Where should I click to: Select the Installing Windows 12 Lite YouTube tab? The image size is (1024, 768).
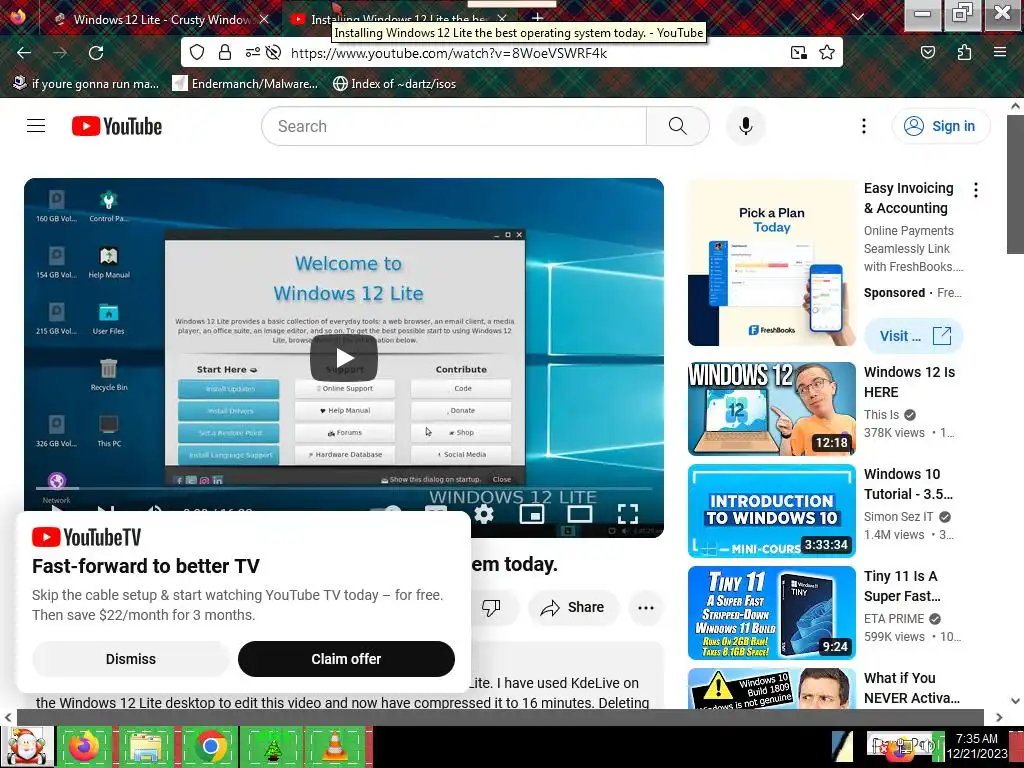point(398,19)
